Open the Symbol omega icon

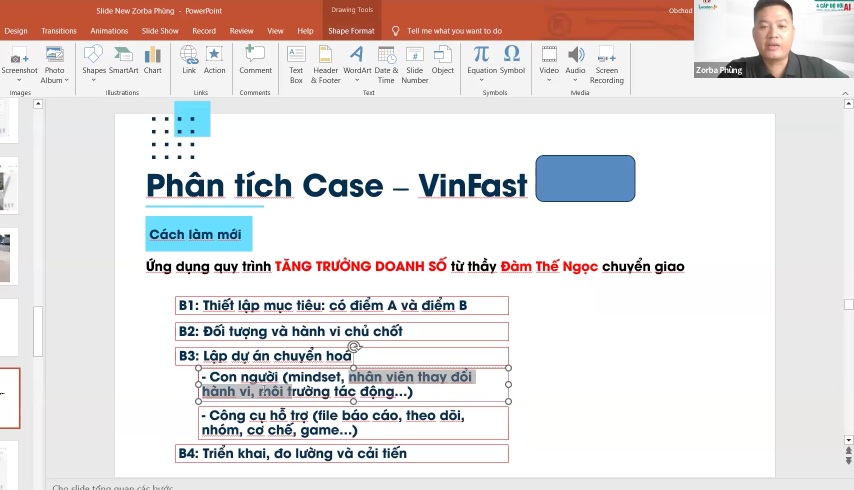512,54
